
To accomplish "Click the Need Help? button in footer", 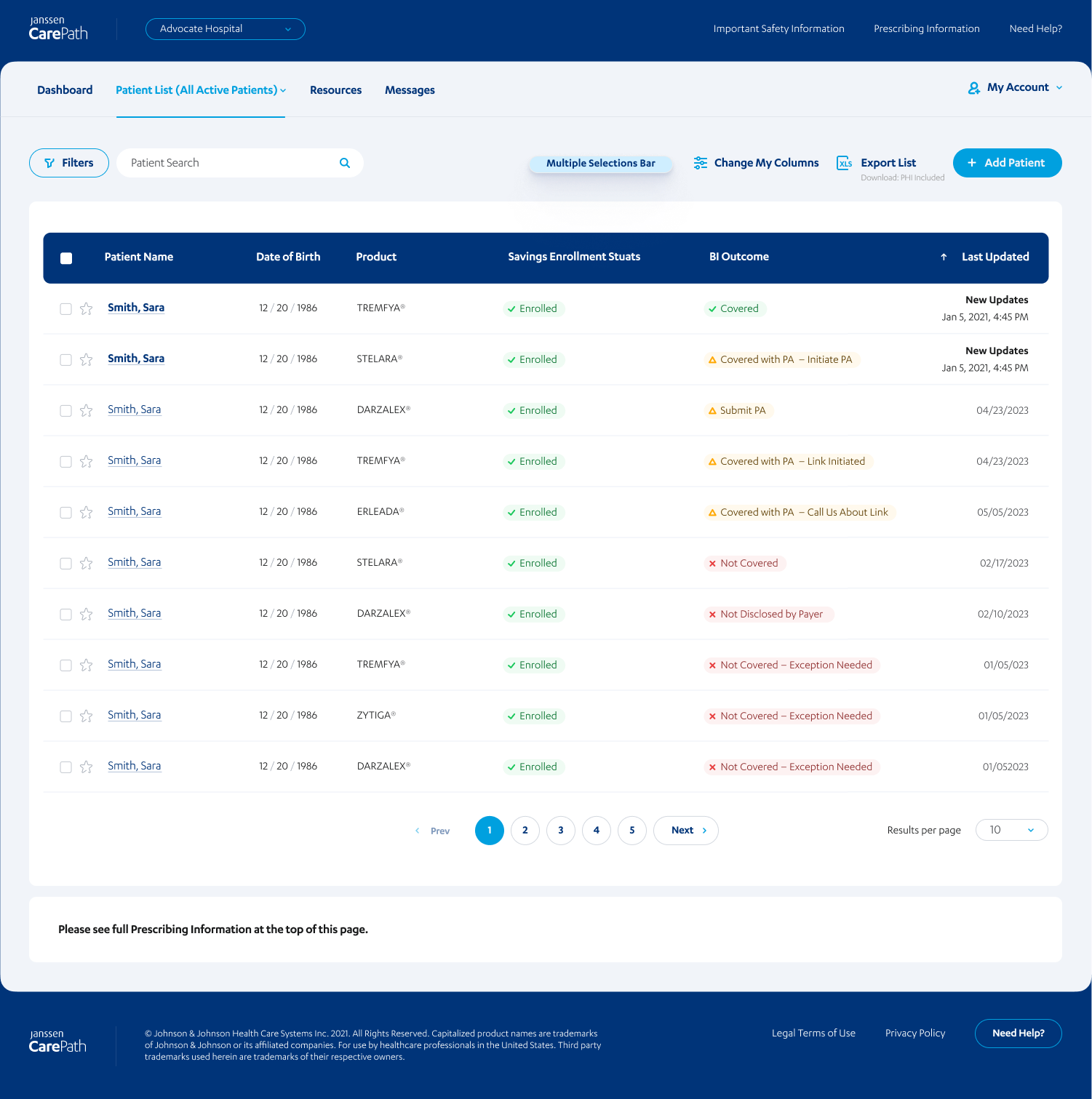I will [1018, 1034].
